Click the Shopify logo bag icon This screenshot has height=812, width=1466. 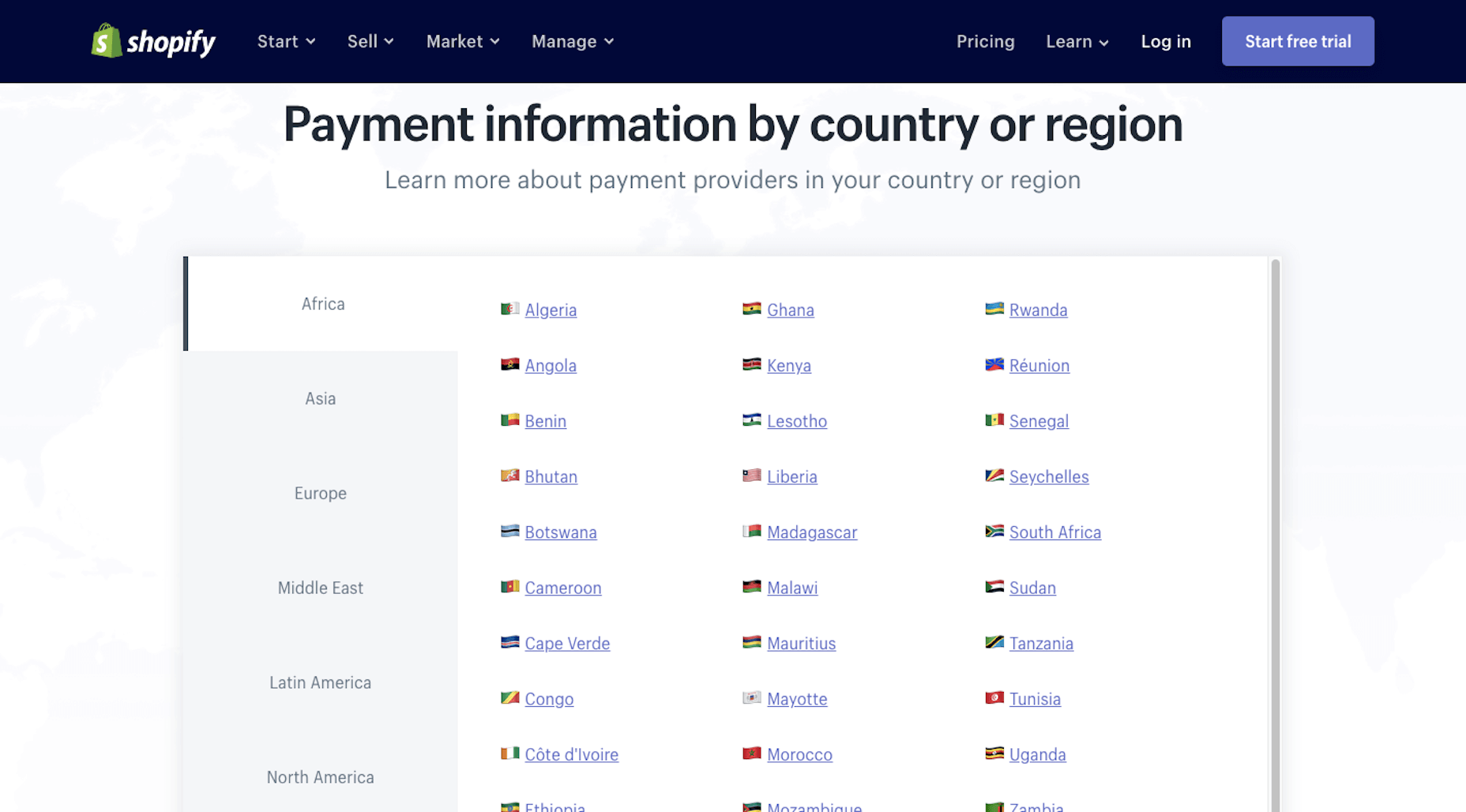pos(107,40)
